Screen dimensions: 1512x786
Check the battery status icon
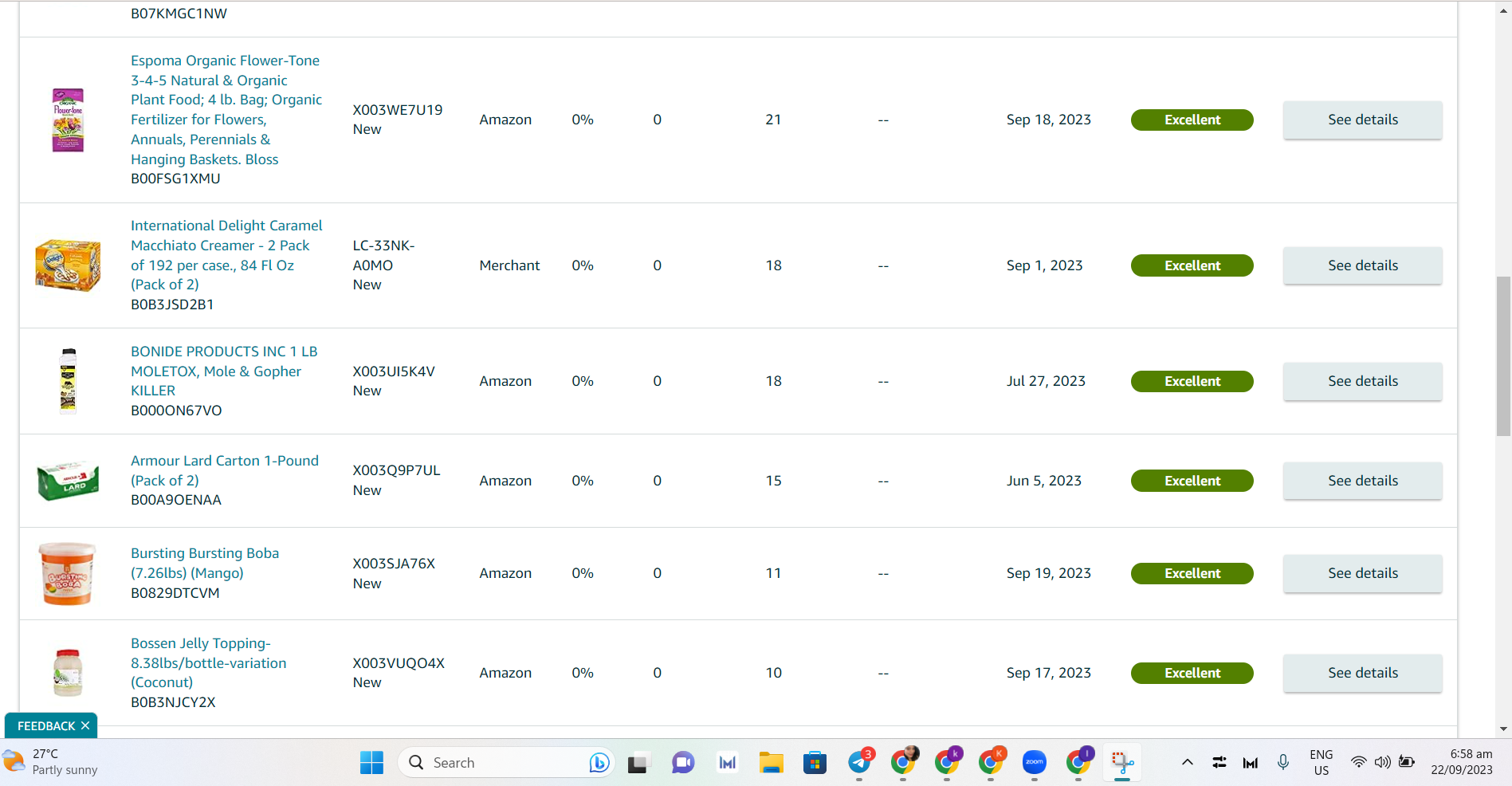pos(1408,763)
